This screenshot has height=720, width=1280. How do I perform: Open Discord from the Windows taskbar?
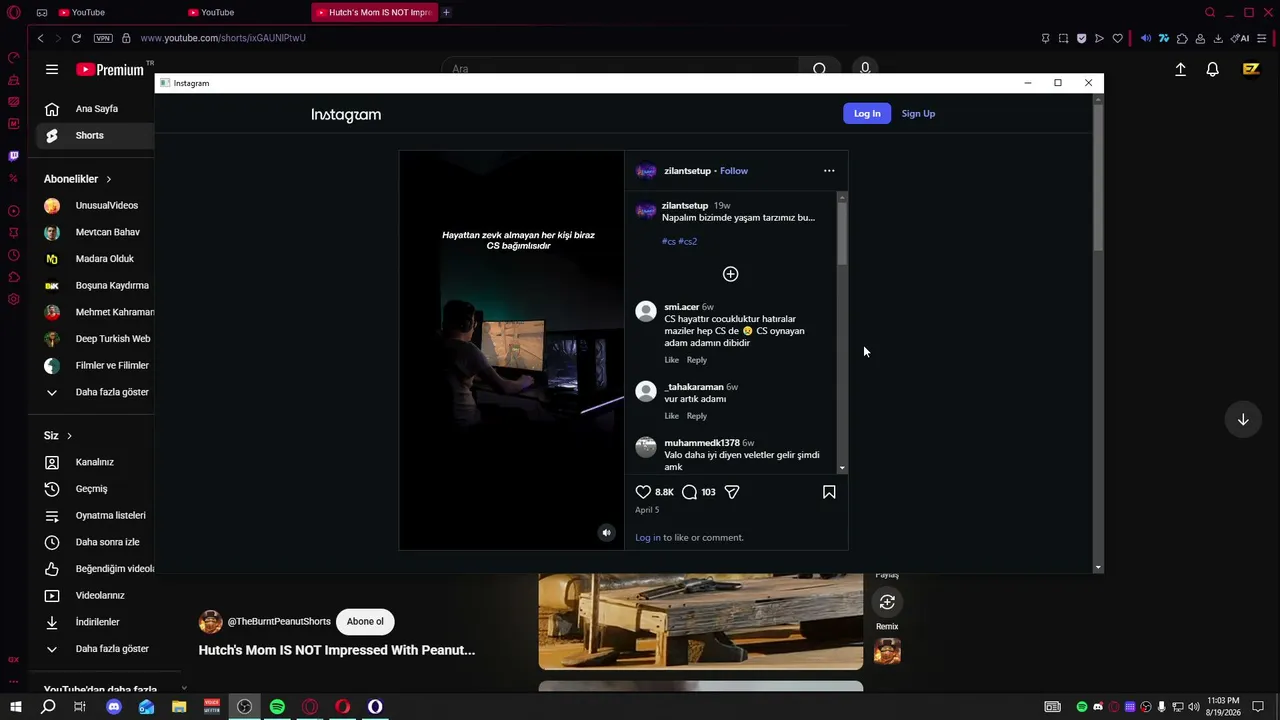[x=114, y=707]
